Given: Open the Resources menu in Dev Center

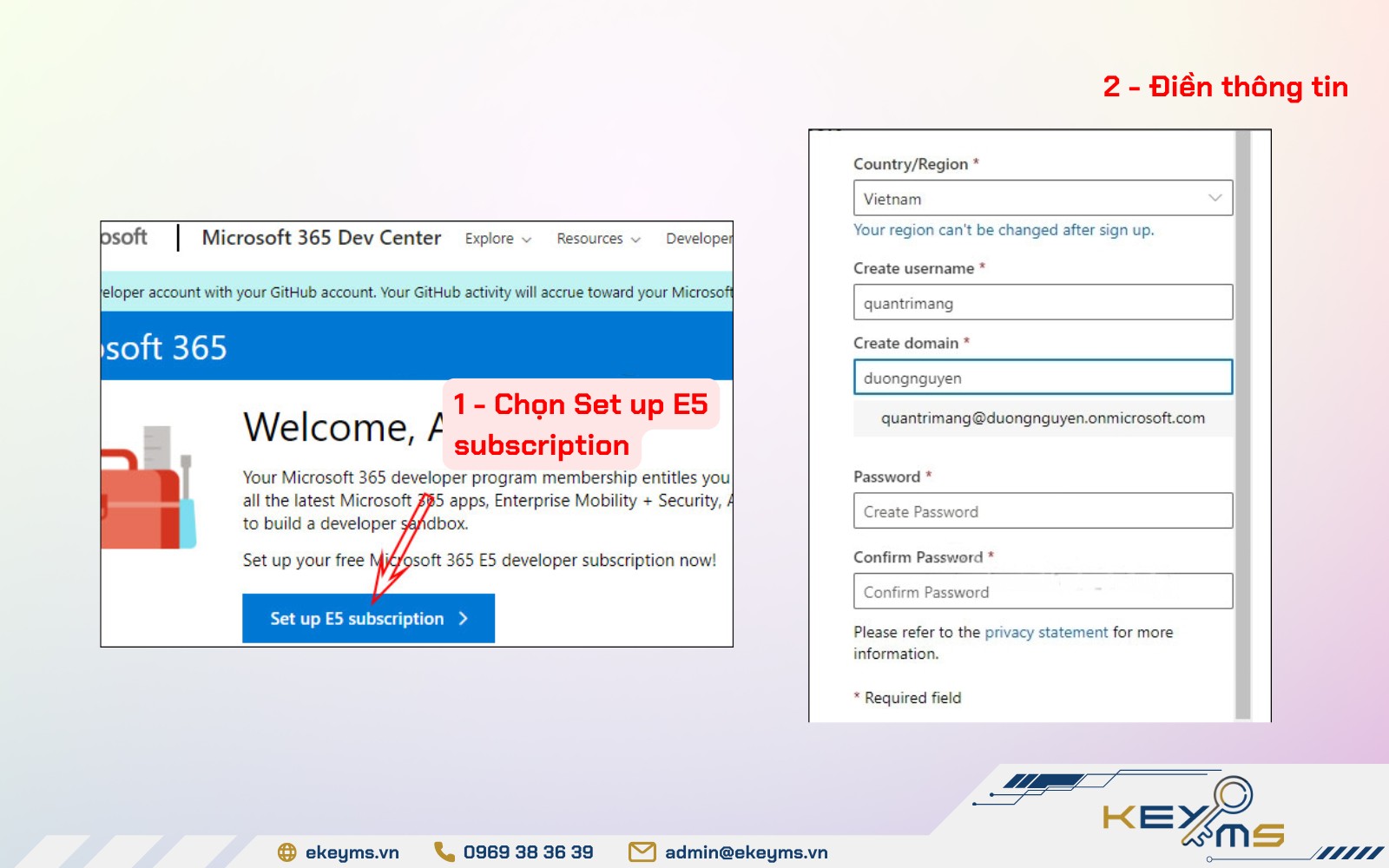Looking at the screenshot, I should click(598, 239).
